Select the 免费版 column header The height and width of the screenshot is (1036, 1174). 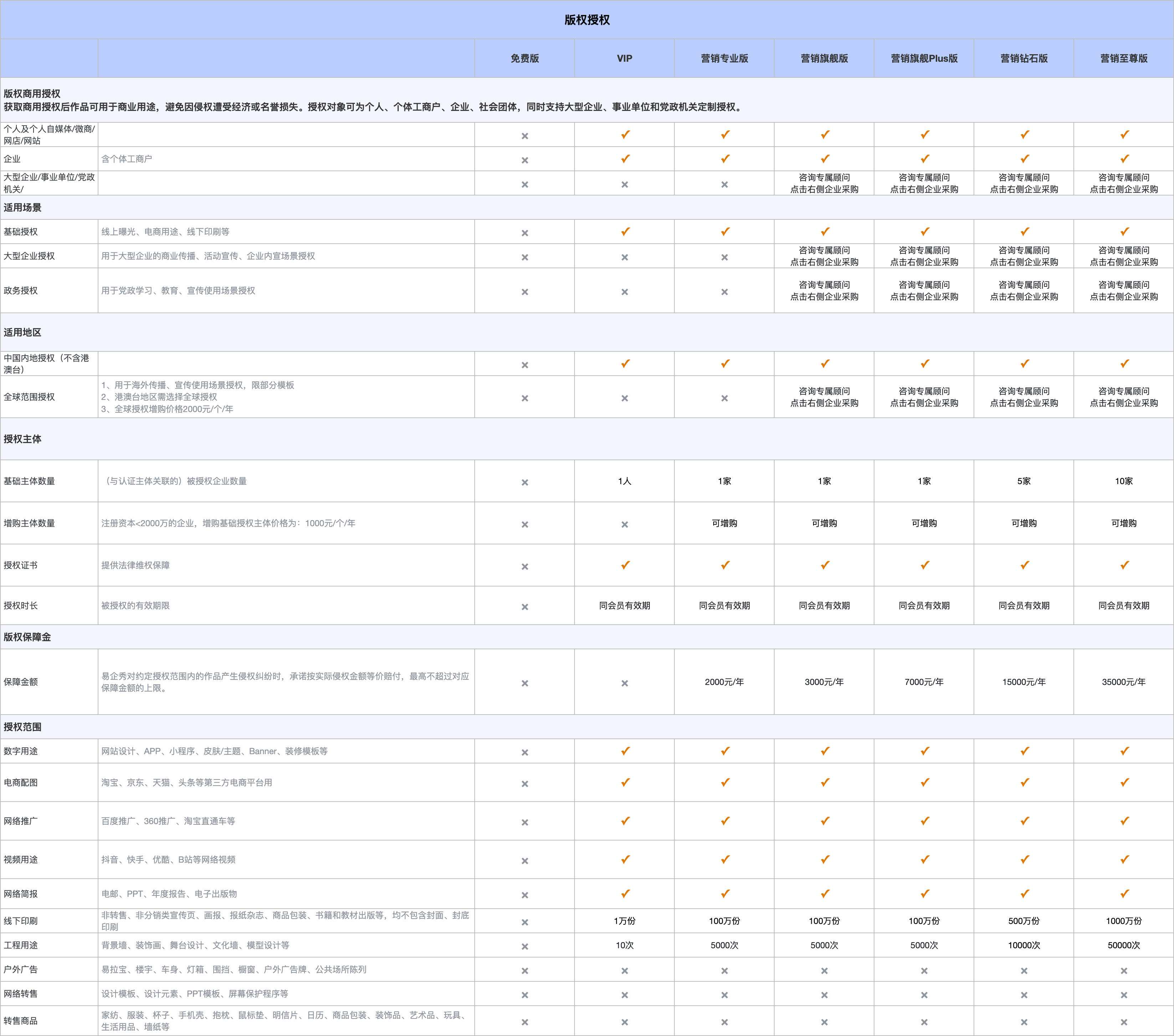coord(524,58)
